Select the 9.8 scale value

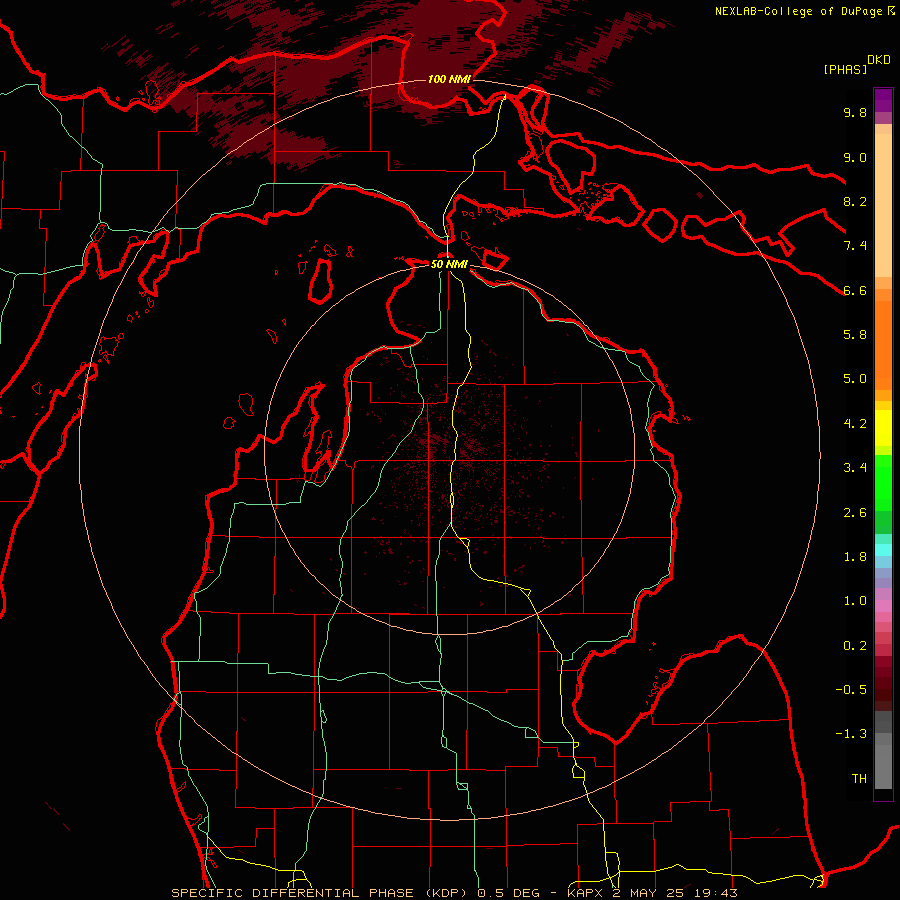tap(855, 112)
